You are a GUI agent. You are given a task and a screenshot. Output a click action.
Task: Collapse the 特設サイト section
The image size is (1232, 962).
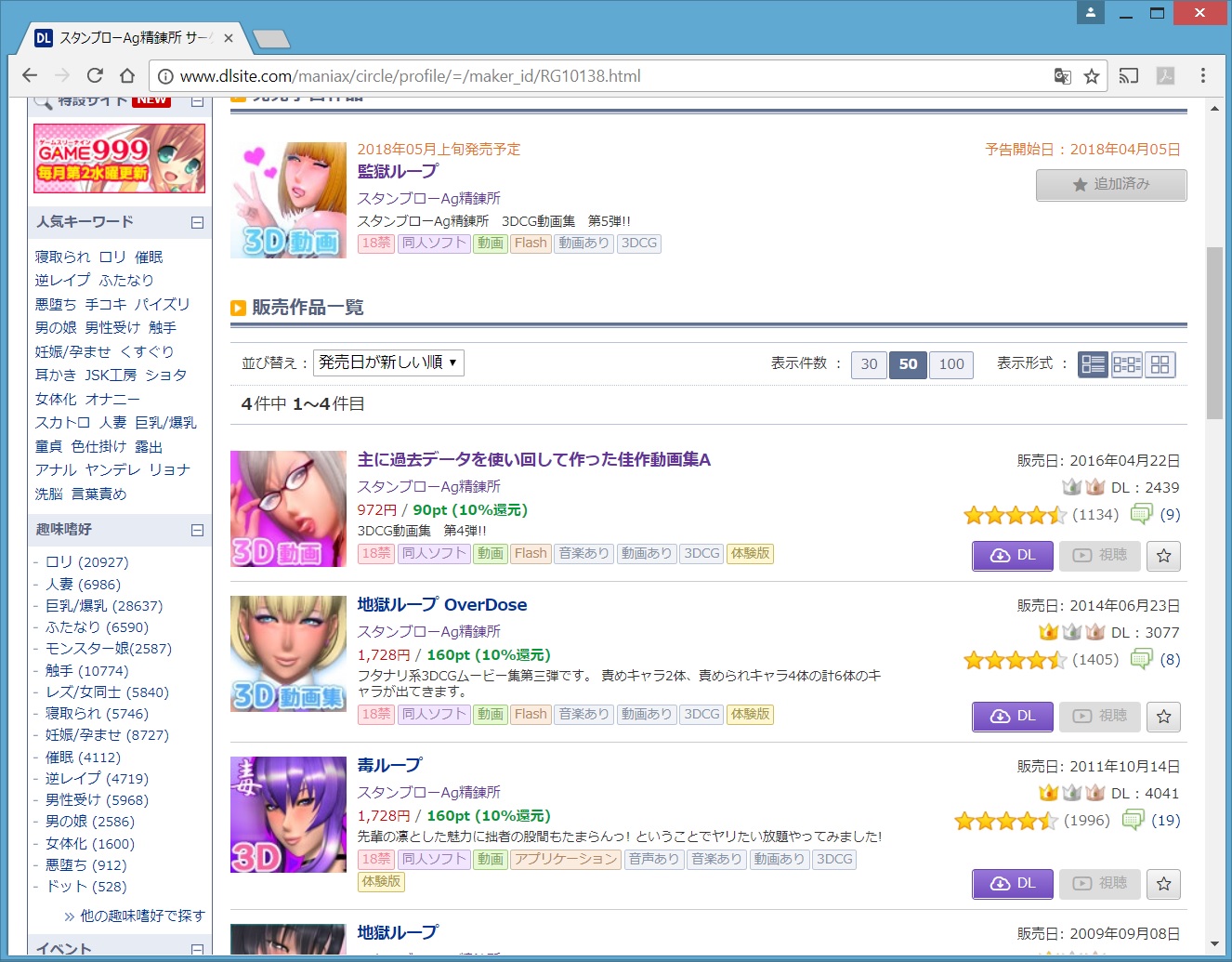coord(197,100)
